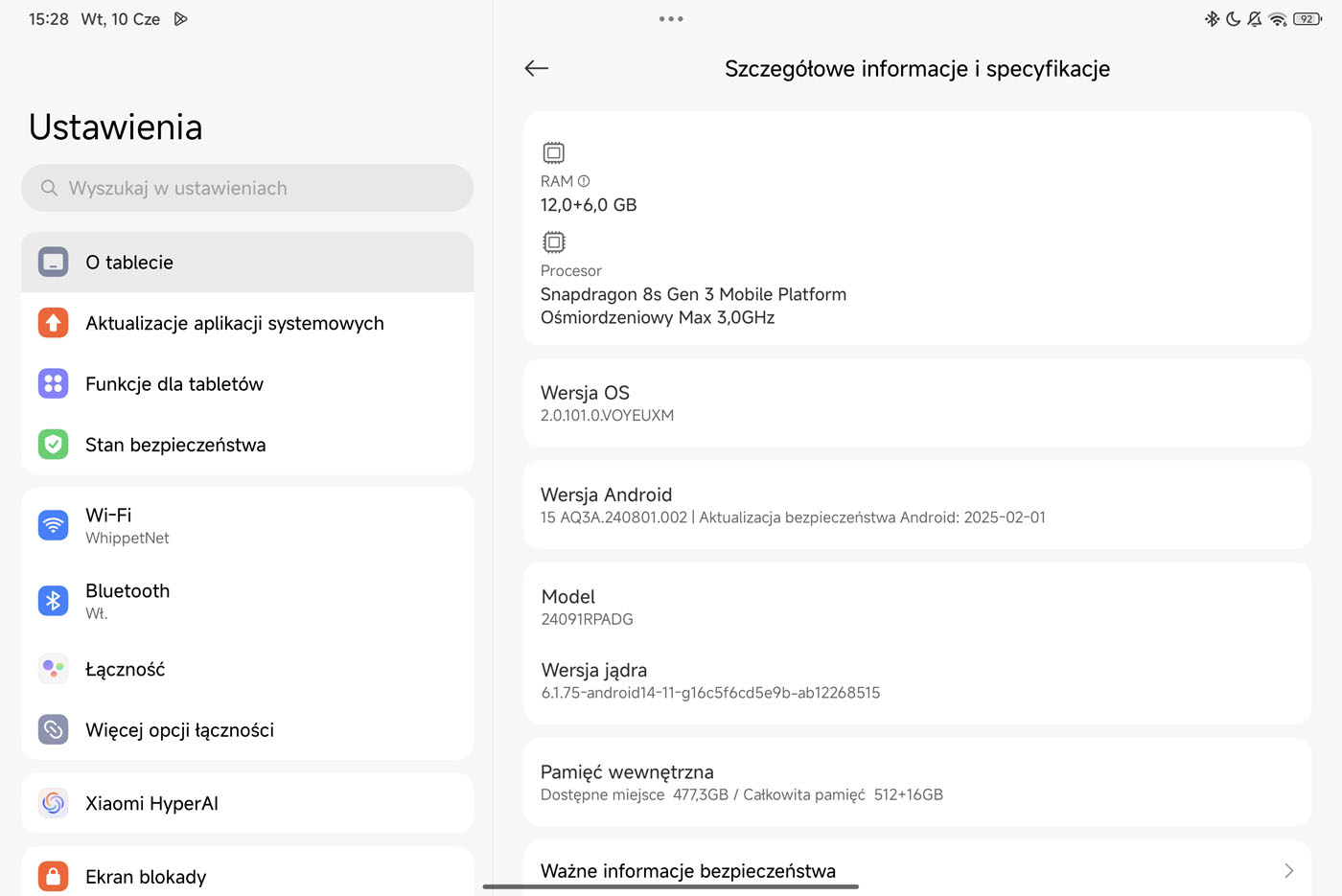The width and height of the screenshot is (1342, 896).
Task: Tap the Xiaomi HyperAI swirl icon
Action: pyautogui.click(x=54, y=803)
